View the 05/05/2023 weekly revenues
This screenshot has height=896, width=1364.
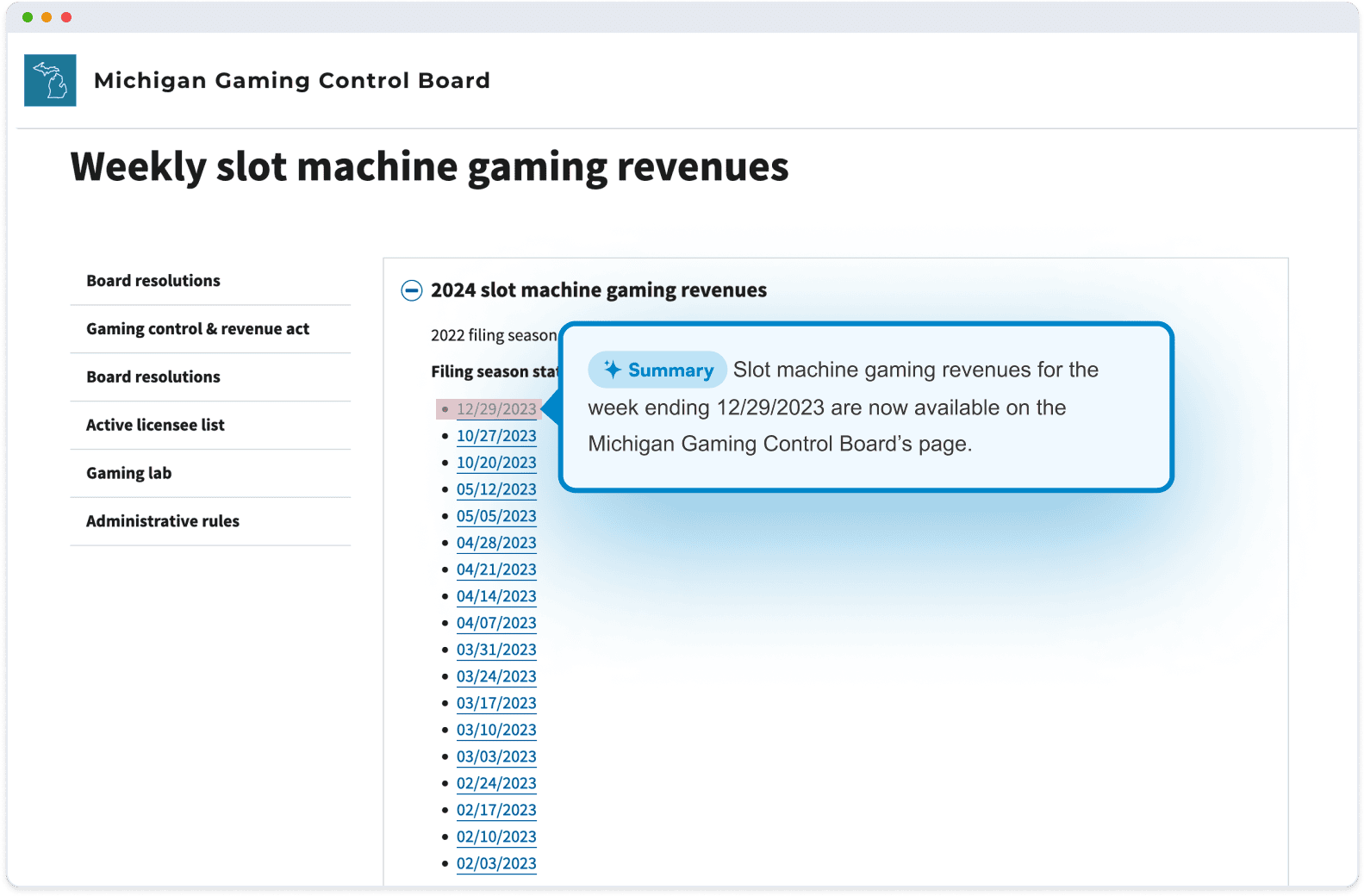496,516
